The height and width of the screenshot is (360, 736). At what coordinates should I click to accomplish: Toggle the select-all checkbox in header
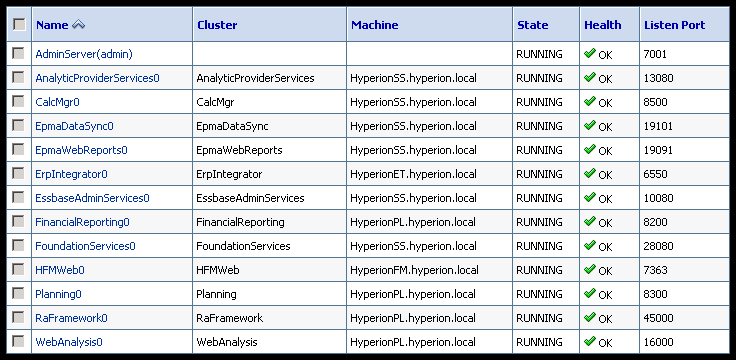[19, 24]
